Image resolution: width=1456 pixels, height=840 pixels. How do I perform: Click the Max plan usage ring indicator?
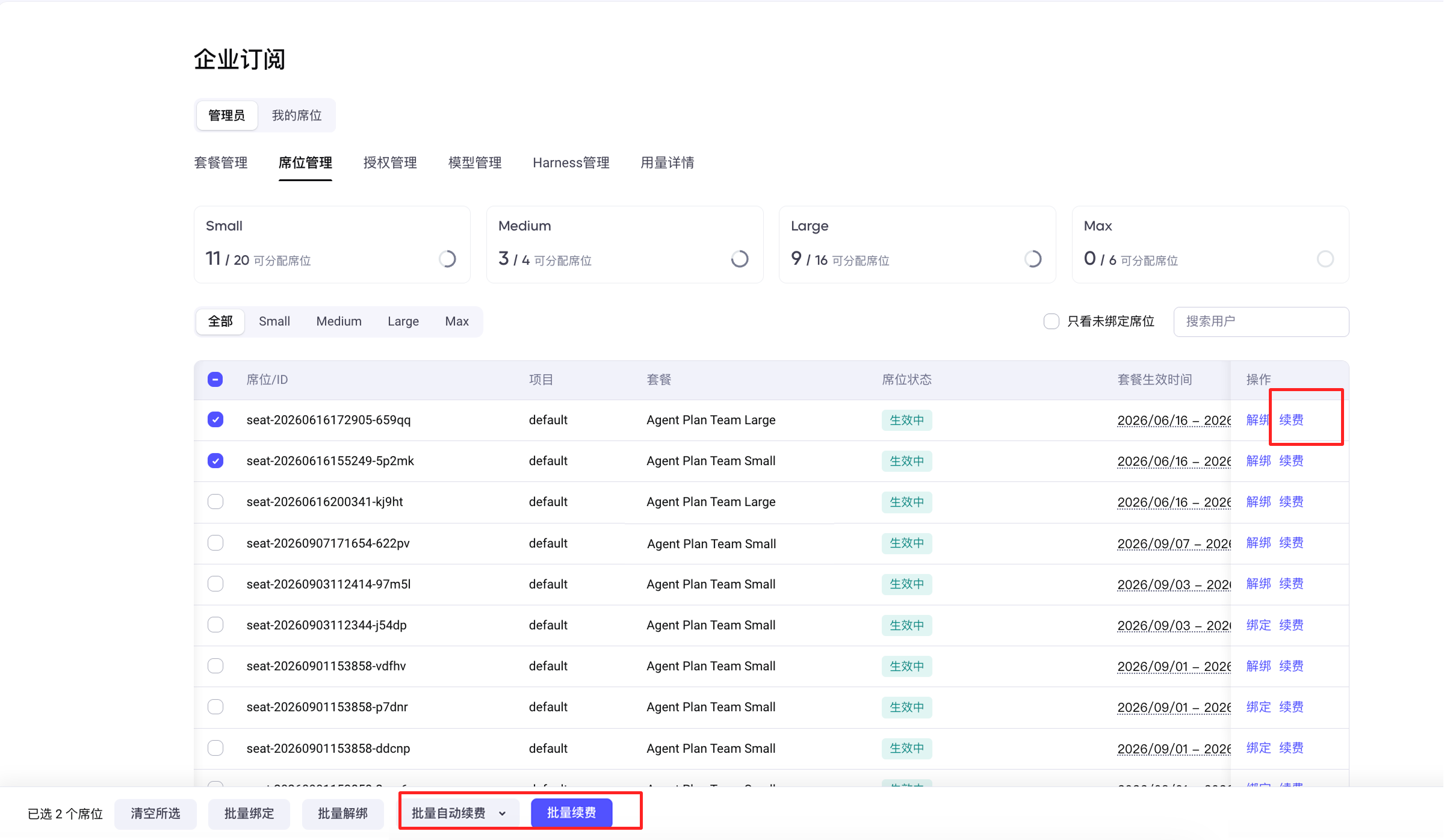[1325, 259]
